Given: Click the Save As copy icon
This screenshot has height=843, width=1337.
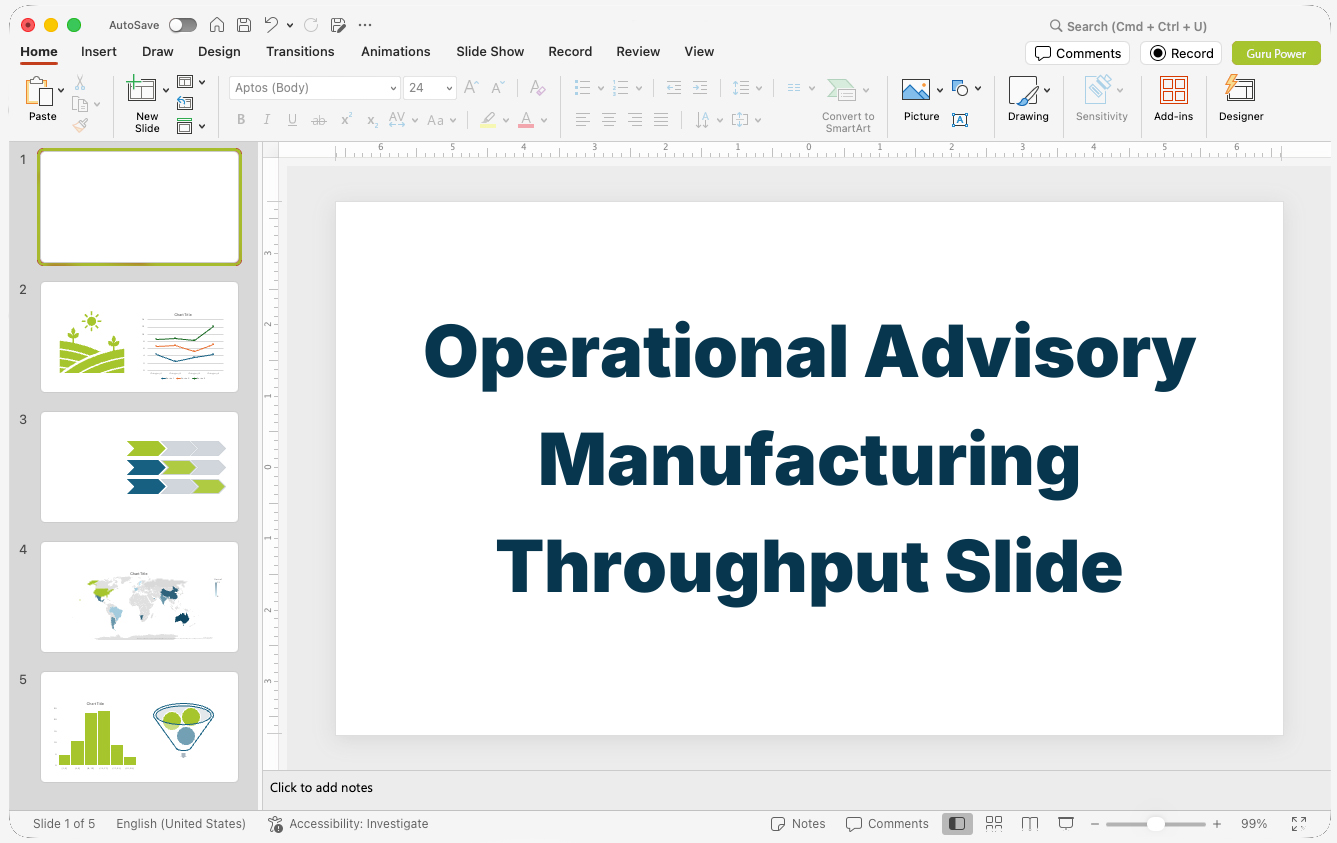Looking at the screenshot, I should pyautogui.click(x=338, y=25).
